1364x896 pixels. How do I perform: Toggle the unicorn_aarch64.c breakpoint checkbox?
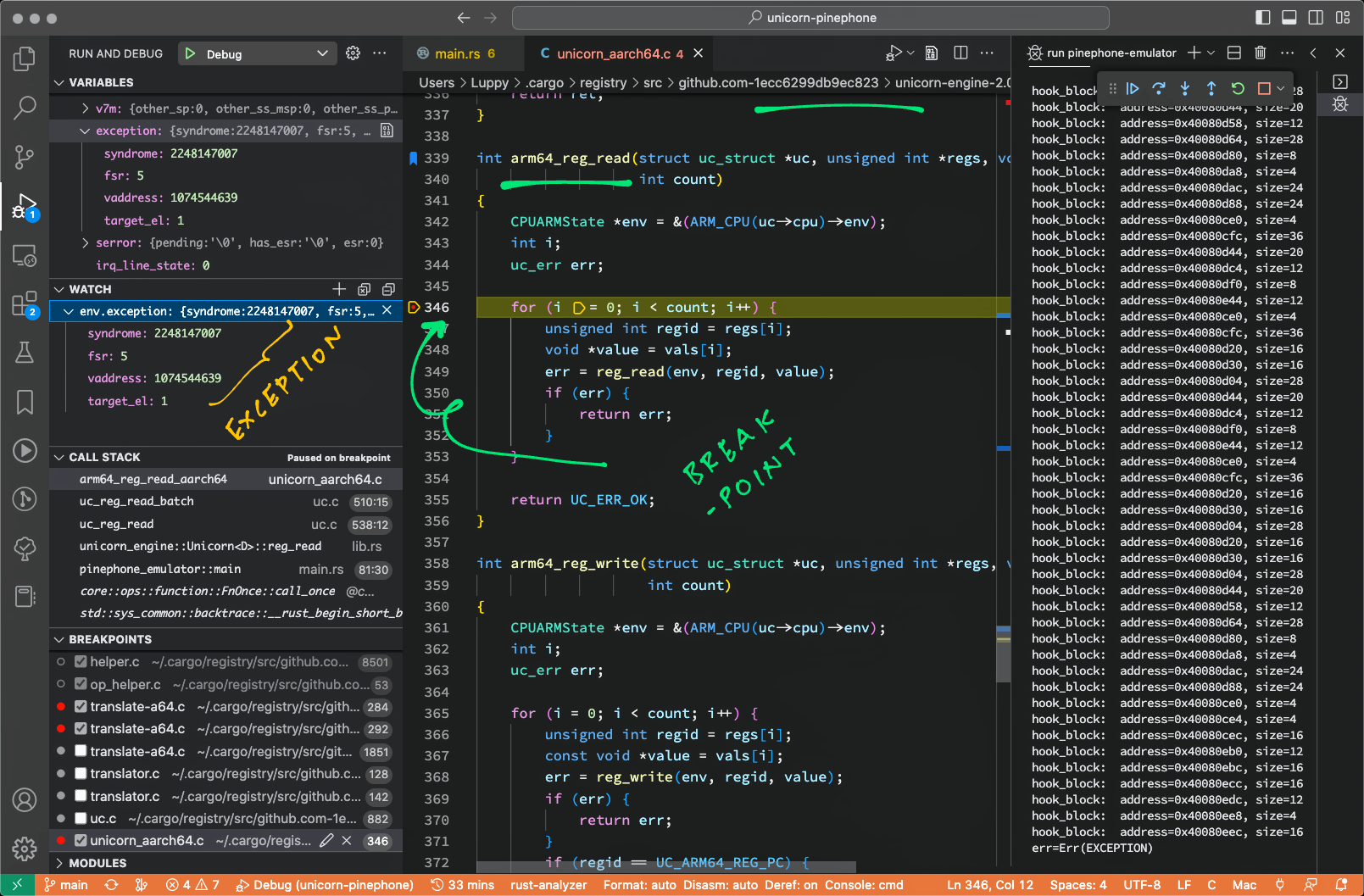point(81,840)
